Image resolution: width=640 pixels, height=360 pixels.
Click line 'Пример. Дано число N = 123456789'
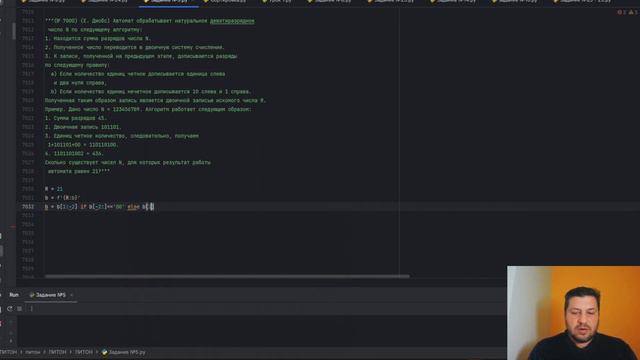[149, 109]
